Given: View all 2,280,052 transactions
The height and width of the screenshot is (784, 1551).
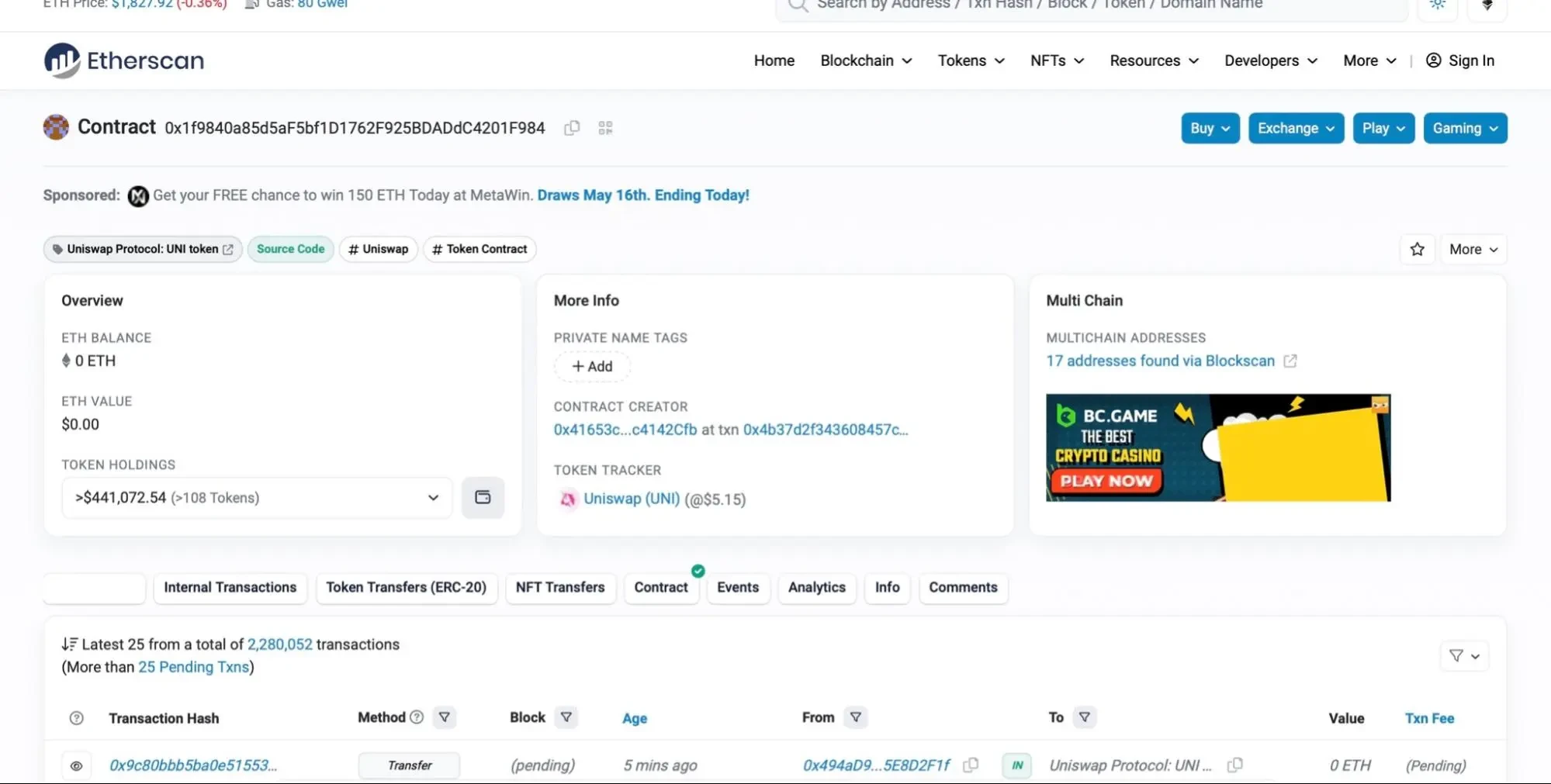Looking at the screenshot, I should (x=279, y=644).
